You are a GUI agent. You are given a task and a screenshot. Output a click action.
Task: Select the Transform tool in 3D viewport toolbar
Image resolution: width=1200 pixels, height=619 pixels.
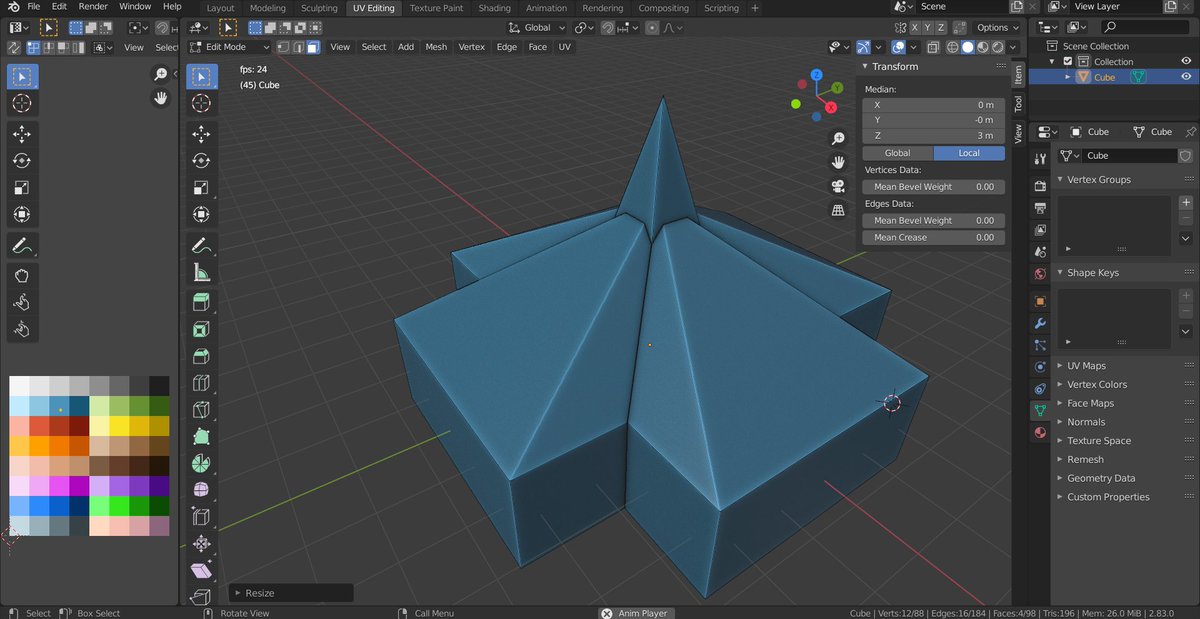pyautogui.click(x=201, y=215)
